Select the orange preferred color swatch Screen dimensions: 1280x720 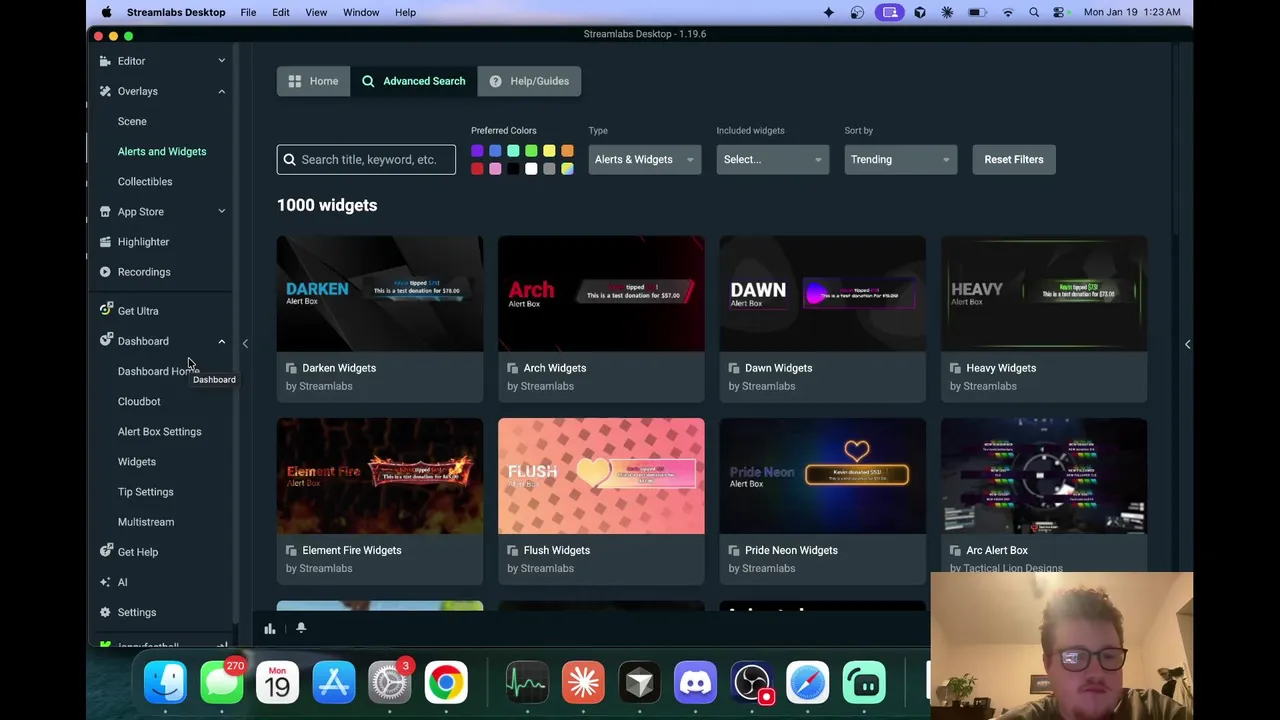[567, 151]
